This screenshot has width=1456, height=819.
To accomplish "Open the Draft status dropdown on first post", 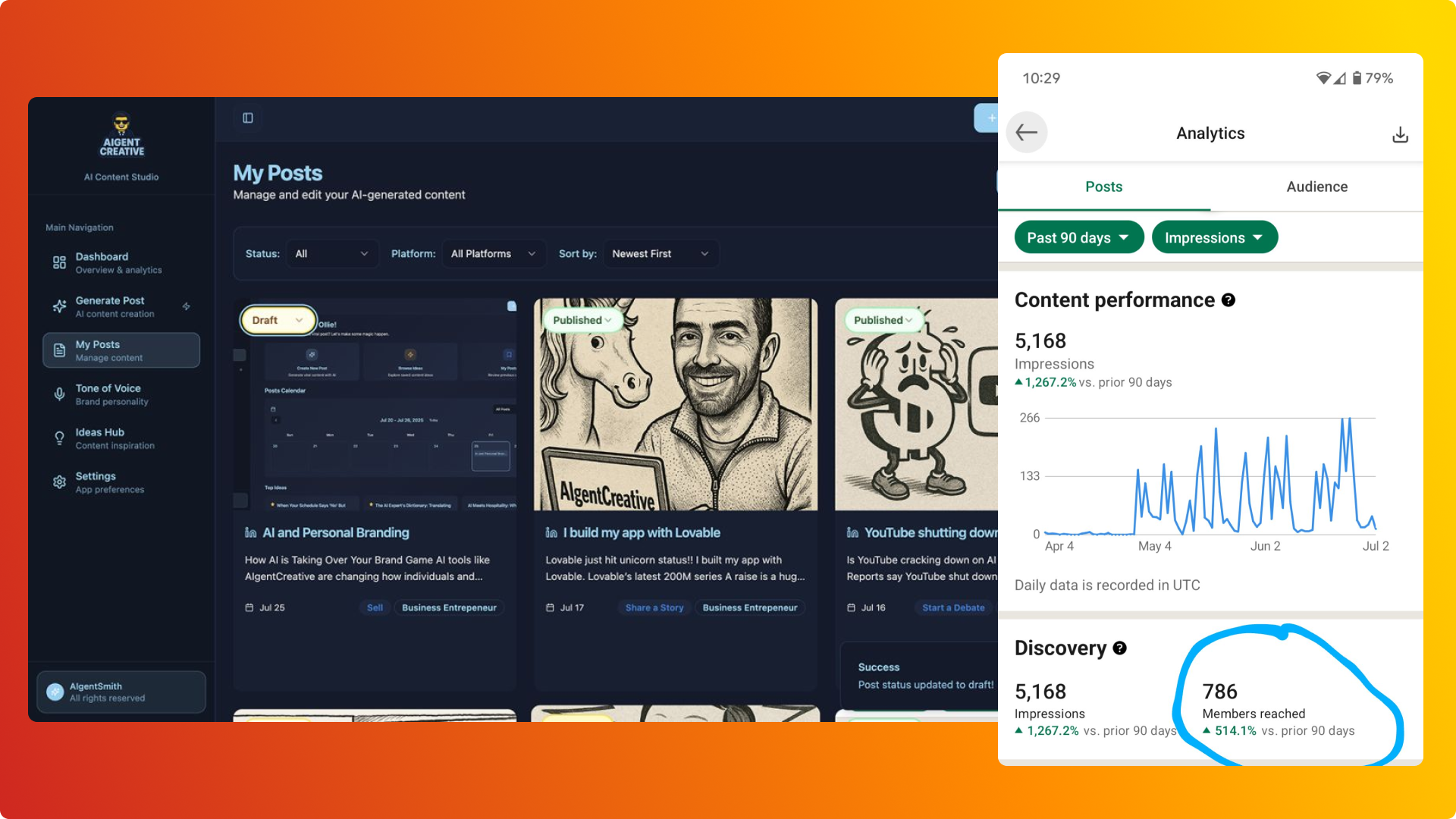I will tap(278, 319).
